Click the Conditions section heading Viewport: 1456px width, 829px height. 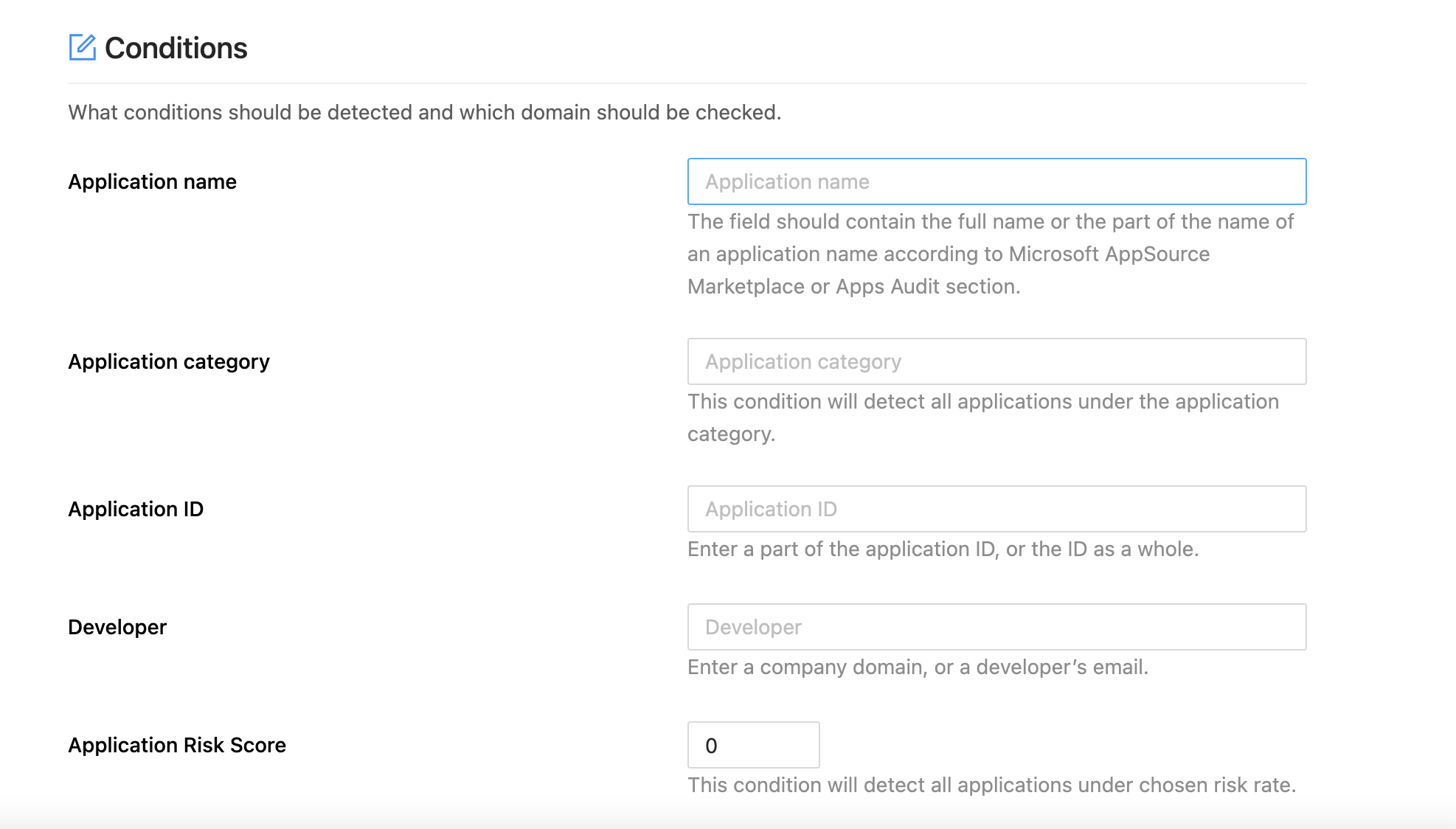(176, 48)
